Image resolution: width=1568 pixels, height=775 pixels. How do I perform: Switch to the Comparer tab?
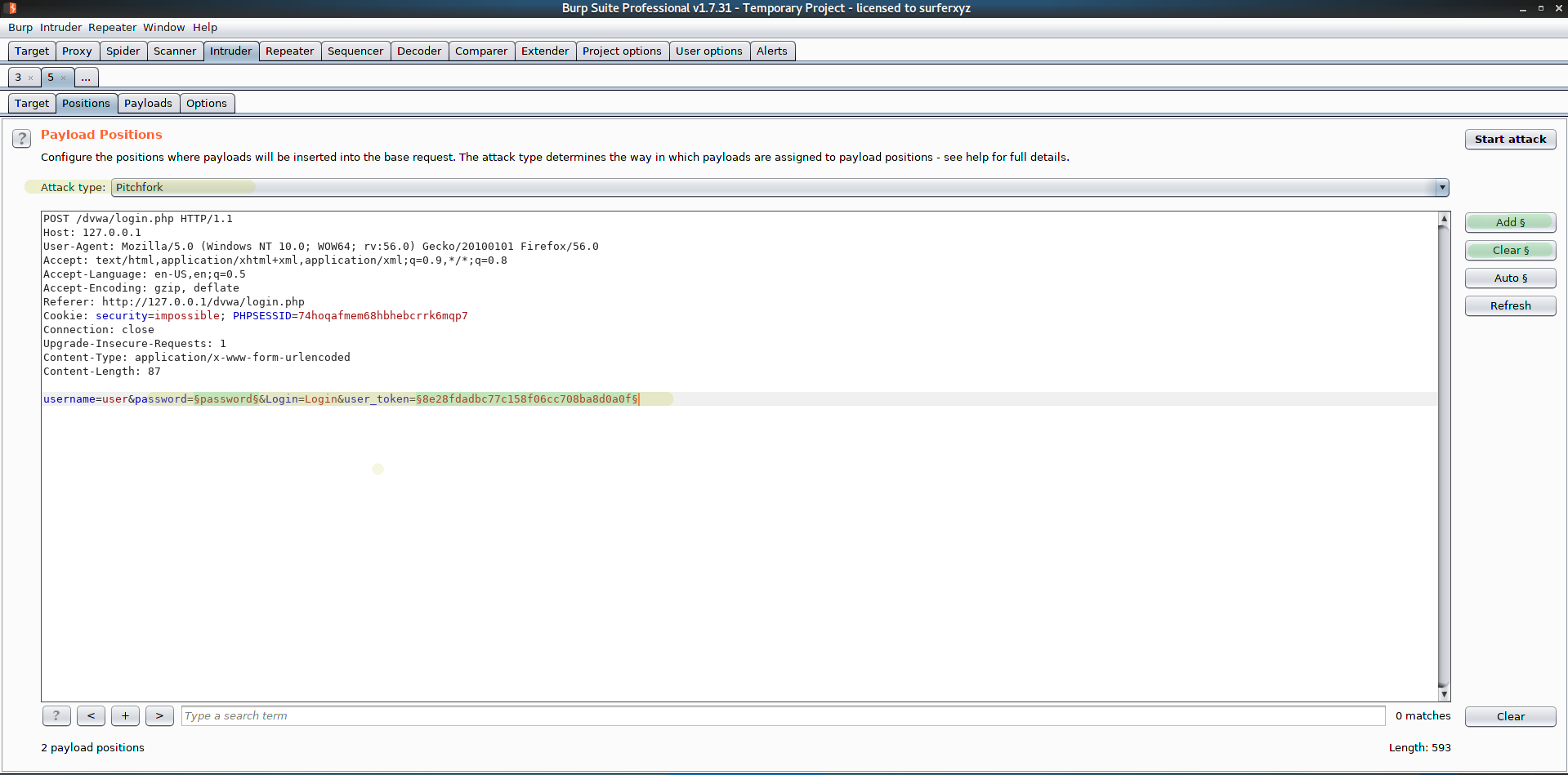coord(481,51)
